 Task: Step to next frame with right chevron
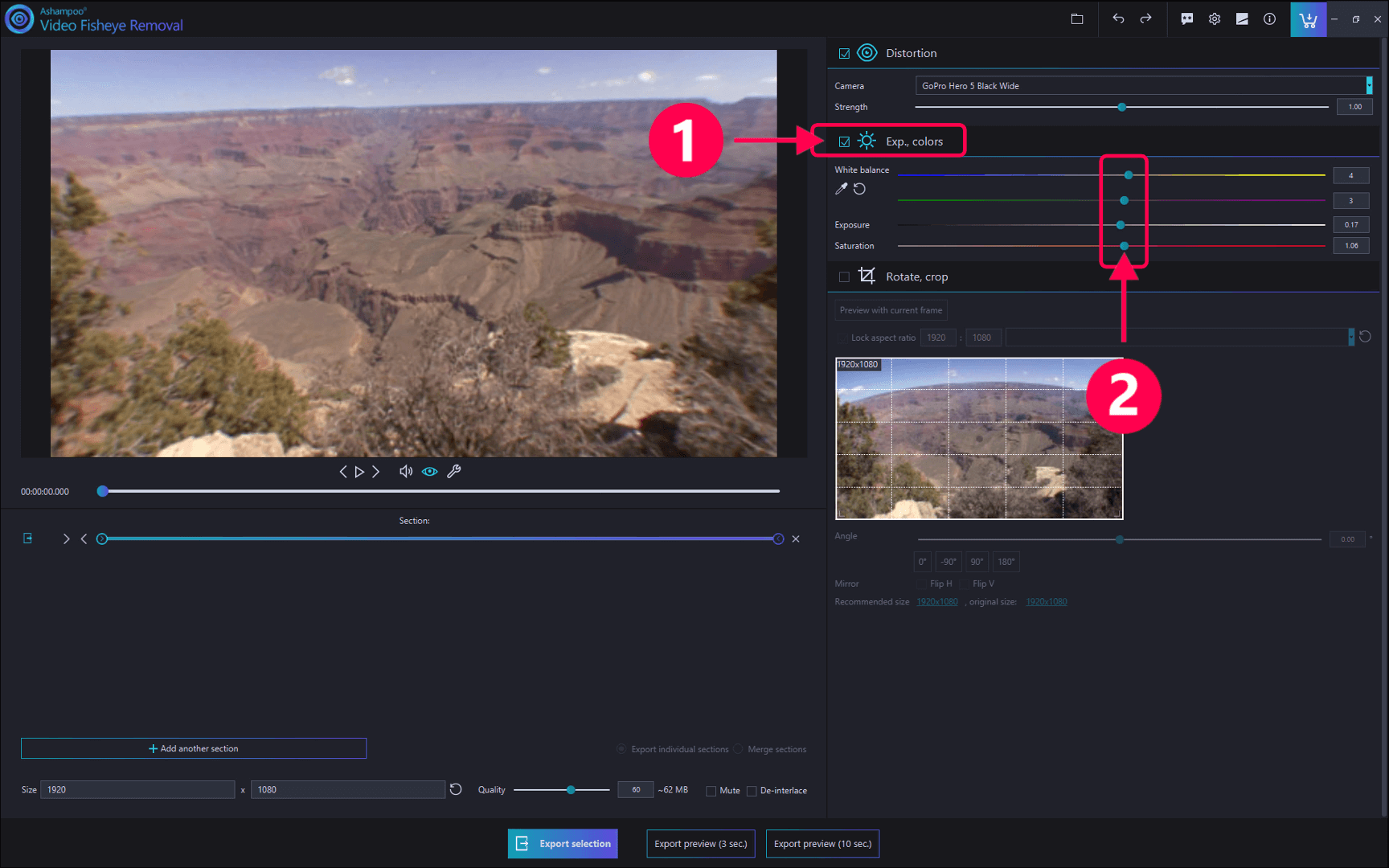click(375, 472)
